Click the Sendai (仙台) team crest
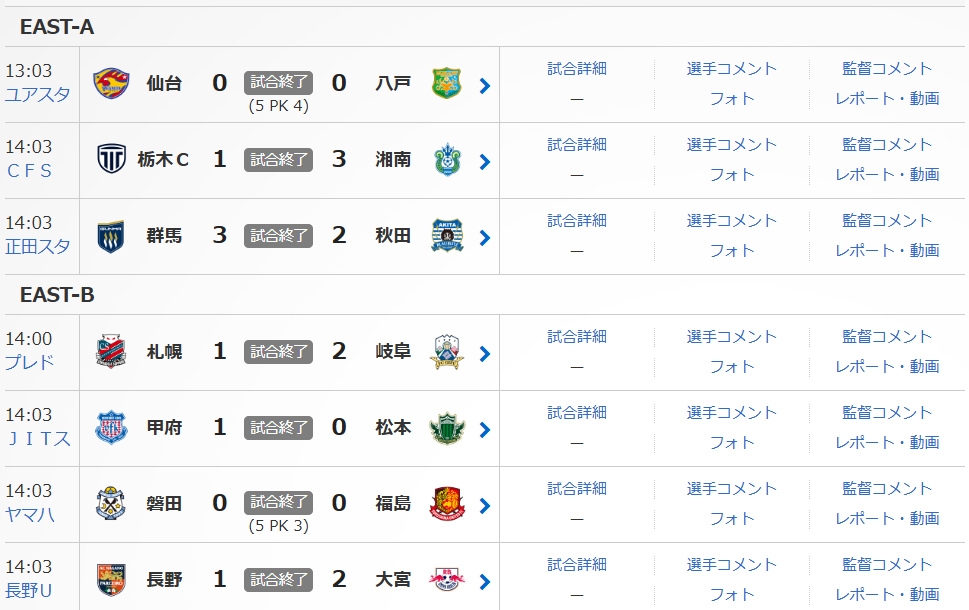Screen dimensions: 969x610 coord(111,83)
